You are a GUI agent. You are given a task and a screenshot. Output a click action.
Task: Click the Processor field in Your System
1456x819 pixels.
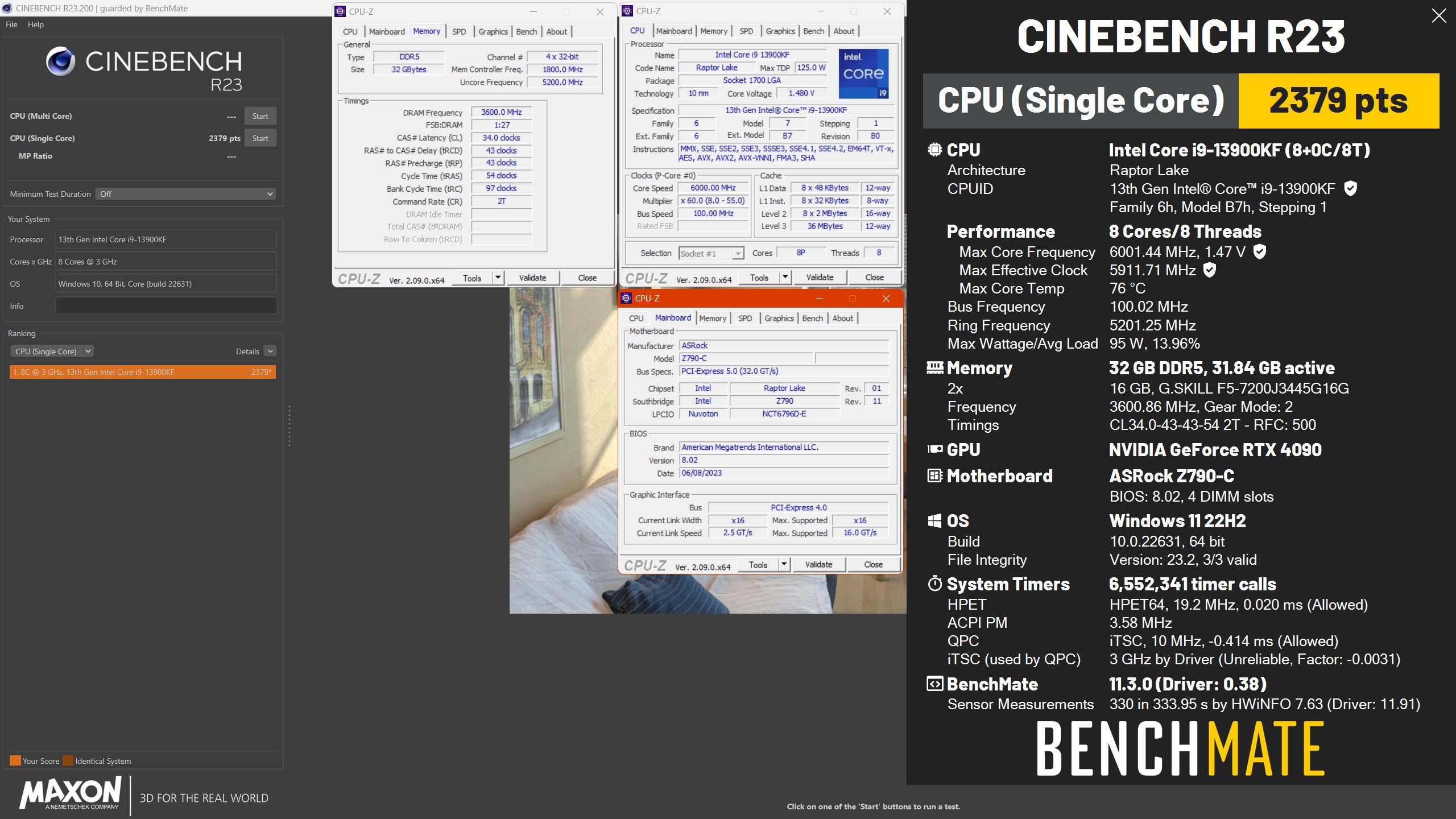[166, 239]
